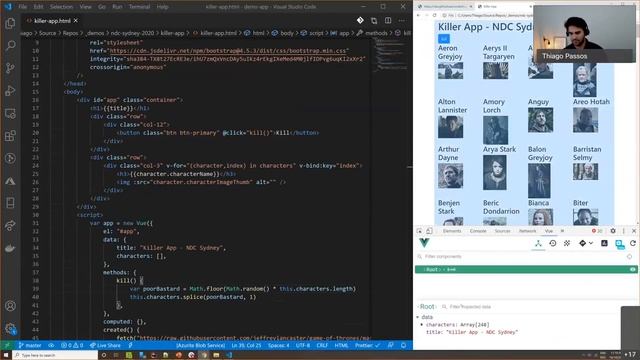The width and height of the screenshot is (640, 360).
Task: Open the View menu
Action: click(85, 7)
